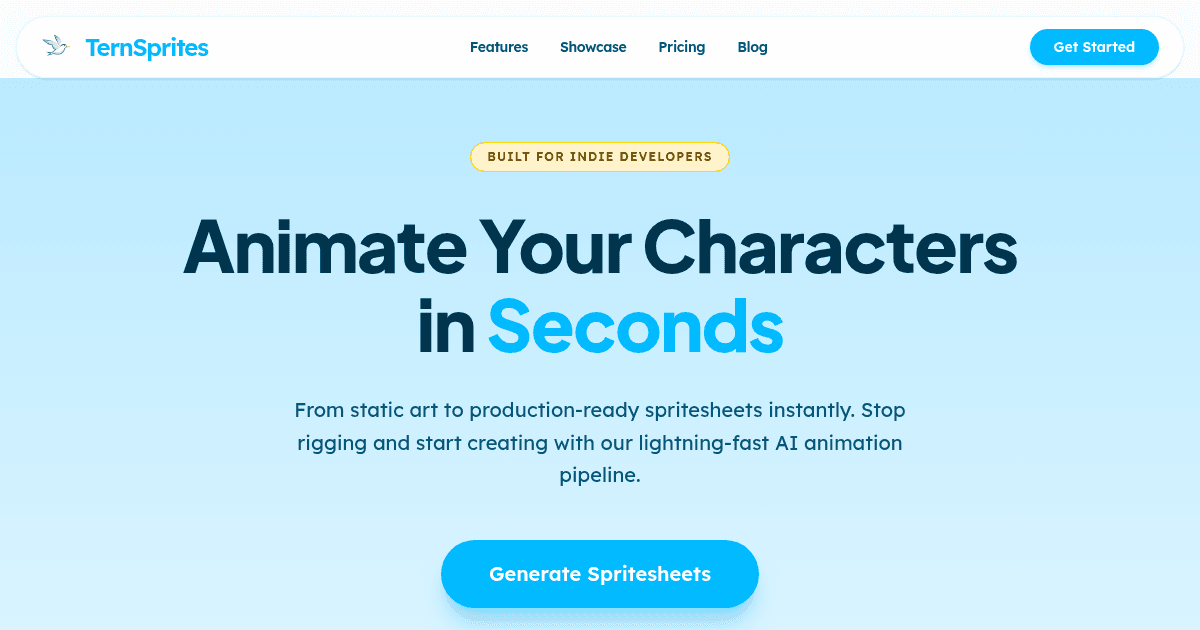Open the Features nav link
The height and width of the screenshot is (630, 1200).
point(499,47)
